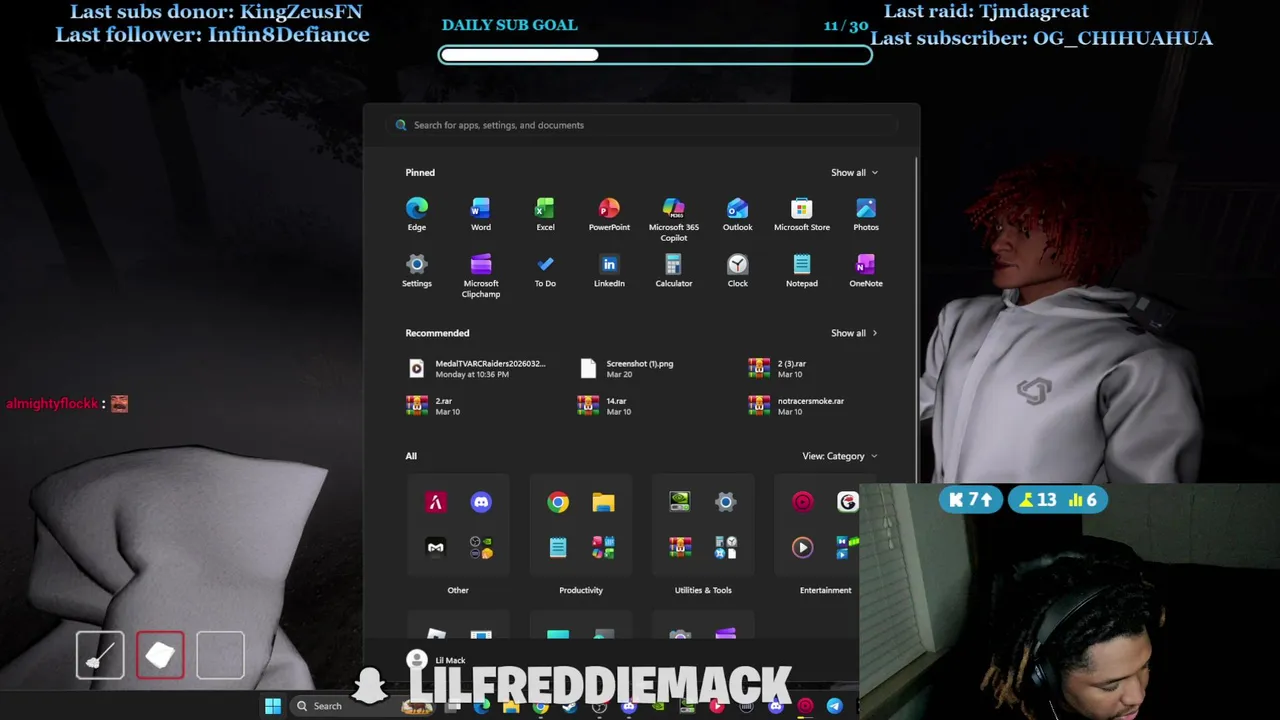Open Discord in the Other category

pos(481,502)
